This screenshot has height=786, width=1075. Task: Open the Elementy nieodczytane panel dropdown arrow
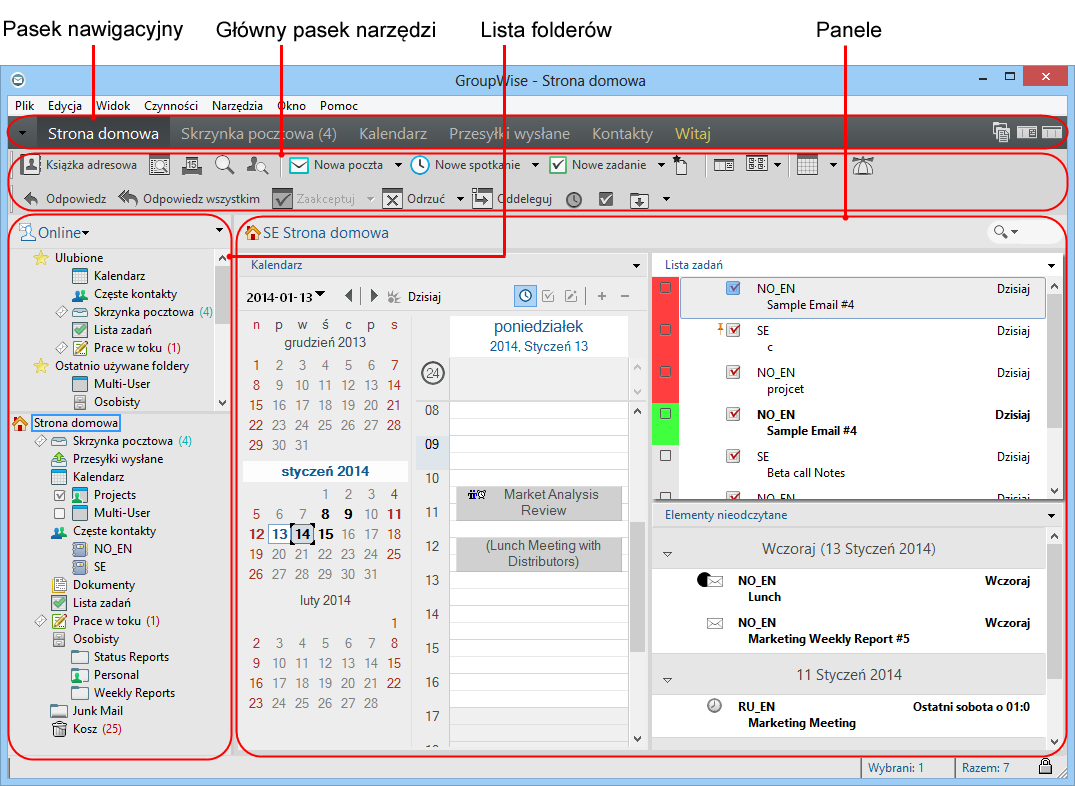tap(1052, 515)
